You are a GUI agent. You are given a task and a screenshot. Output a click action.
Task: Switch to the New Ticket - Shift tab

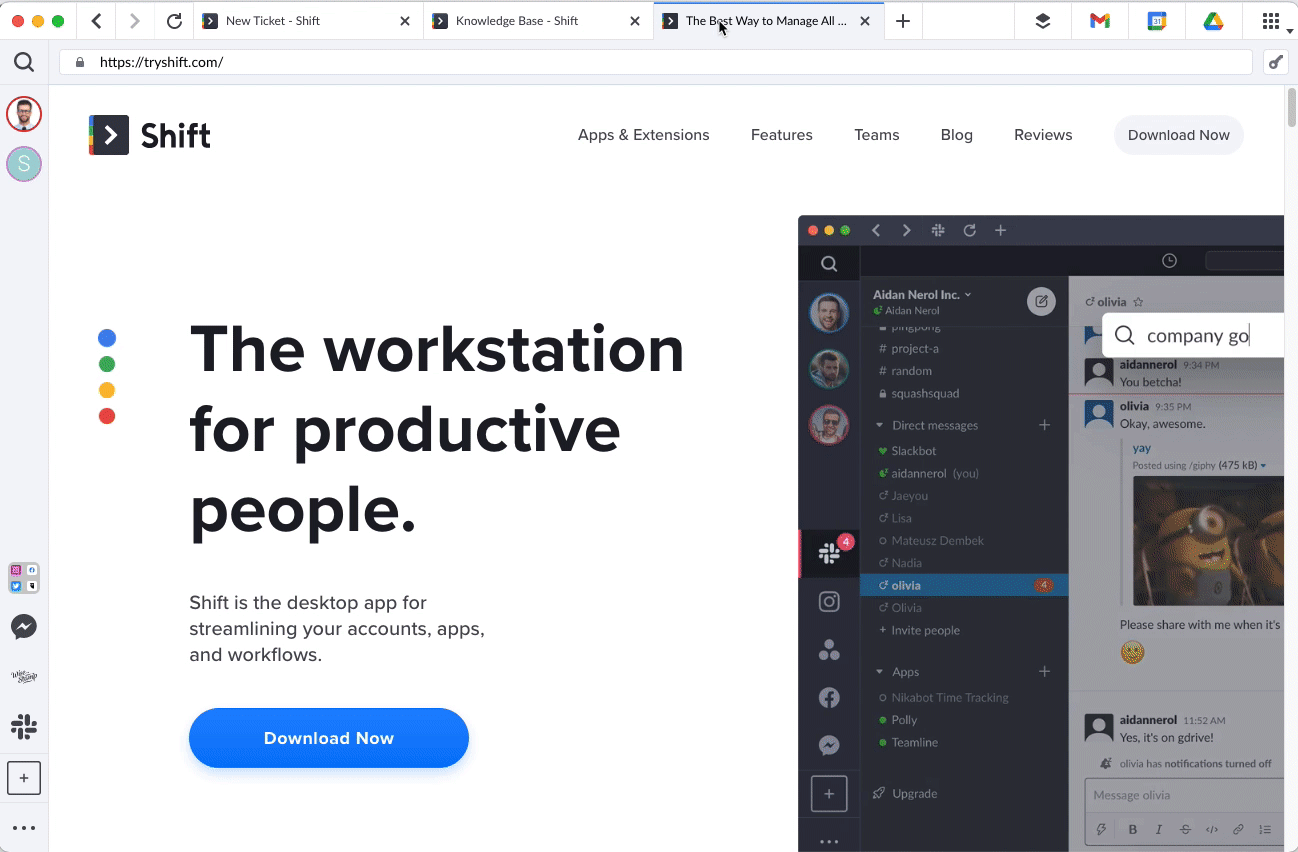308,21
